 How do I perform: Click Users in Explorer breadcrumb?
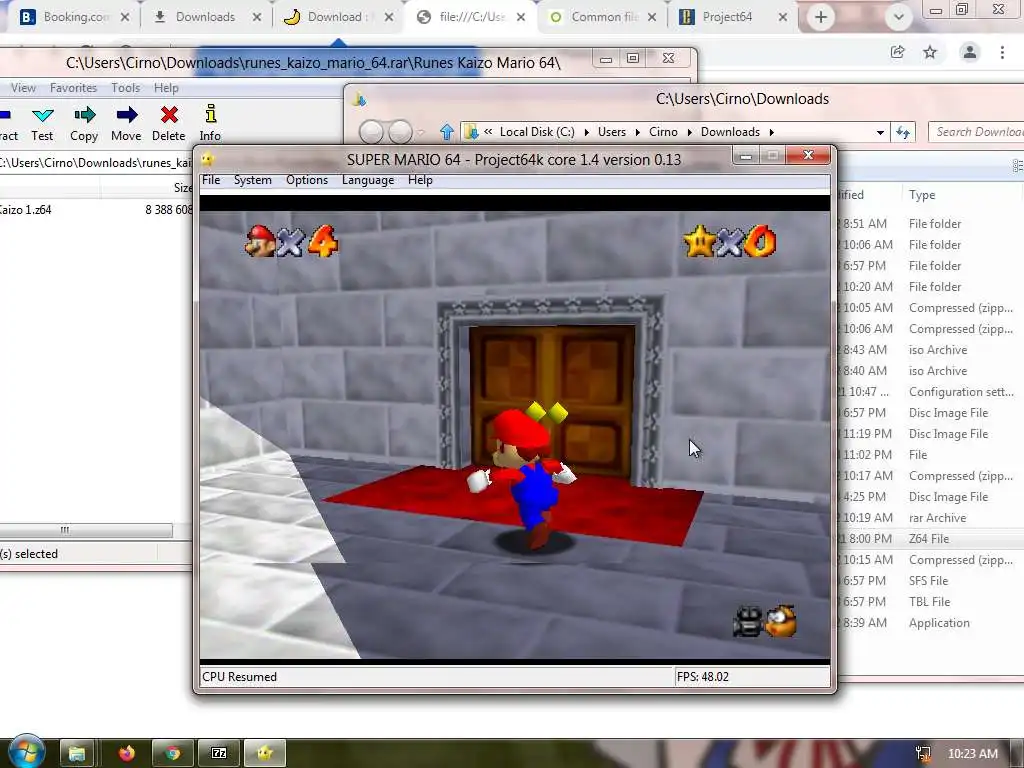pos(612,132)
